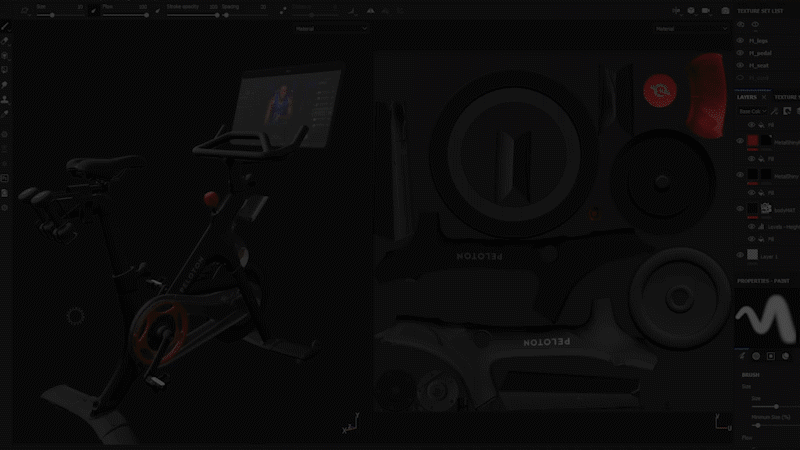
Task: Select the Polygon Fill tool in left toolbar
Action: (5, 69)
